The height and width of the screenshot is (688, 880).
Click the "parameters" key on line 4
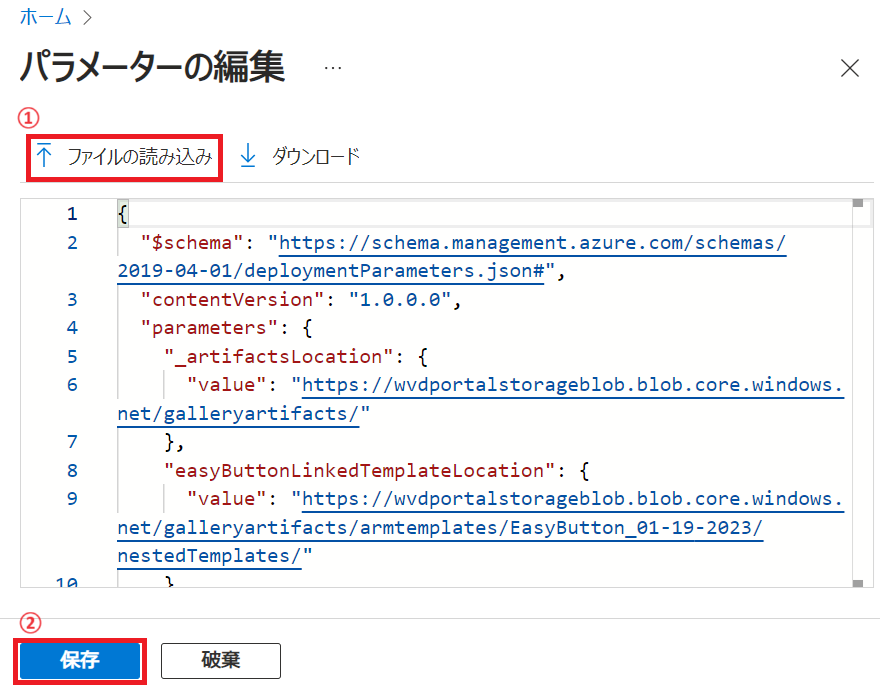[209, 328]
